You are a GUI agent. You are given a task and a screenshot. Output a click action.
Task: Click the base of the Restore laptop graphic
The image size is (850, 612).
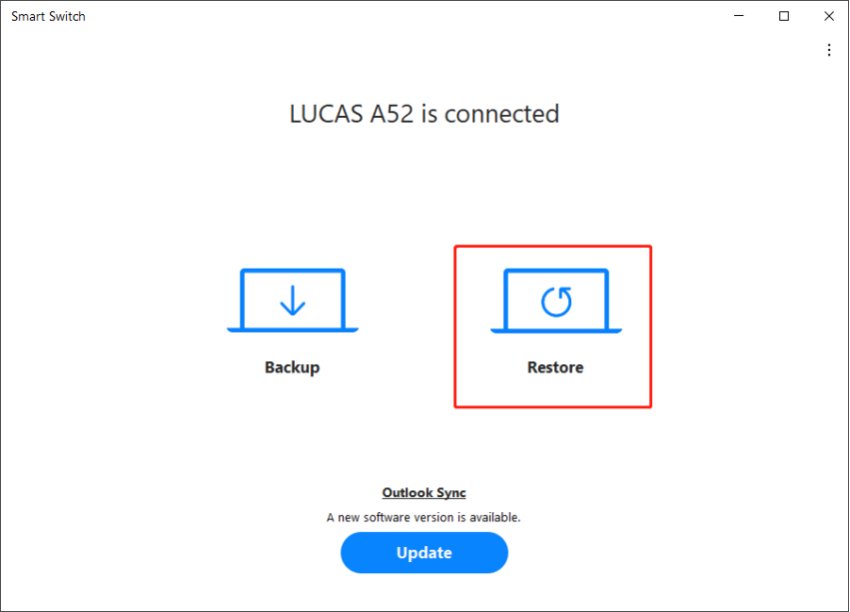[556, 329]
